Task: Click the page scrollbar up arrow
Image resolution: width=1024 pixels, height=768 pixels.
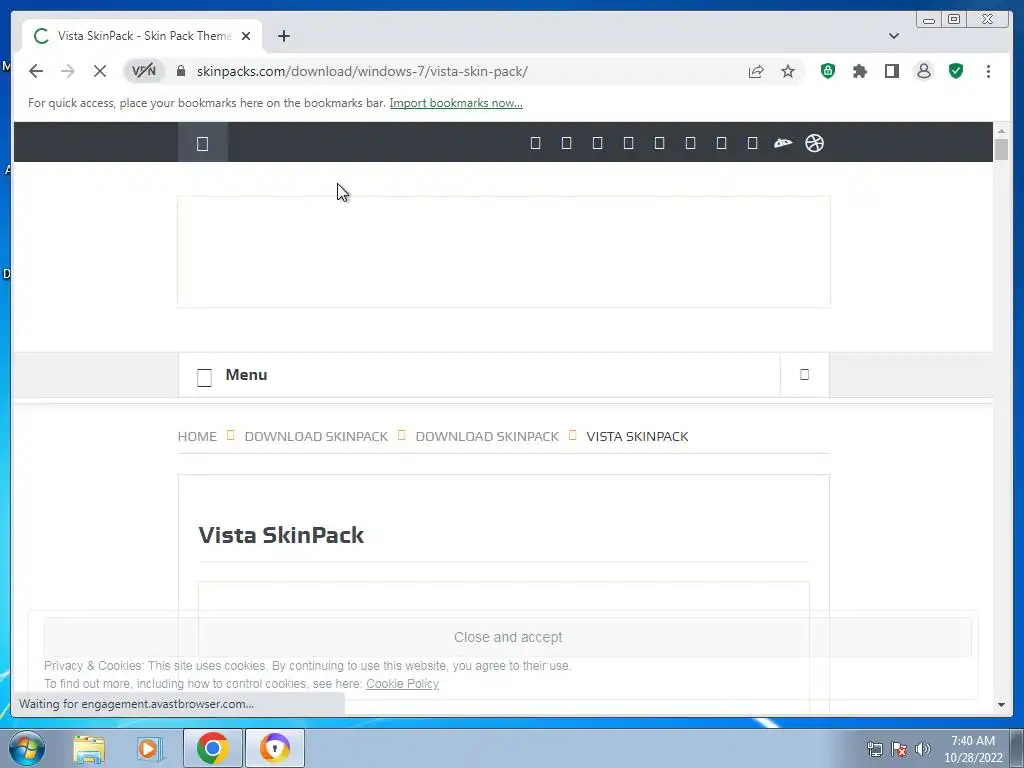Action: coord(1001,131)
